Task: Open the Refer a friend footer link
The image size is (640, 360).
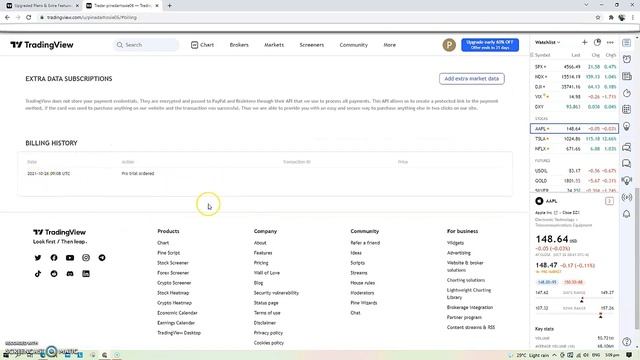Action: tap(365, 243)
